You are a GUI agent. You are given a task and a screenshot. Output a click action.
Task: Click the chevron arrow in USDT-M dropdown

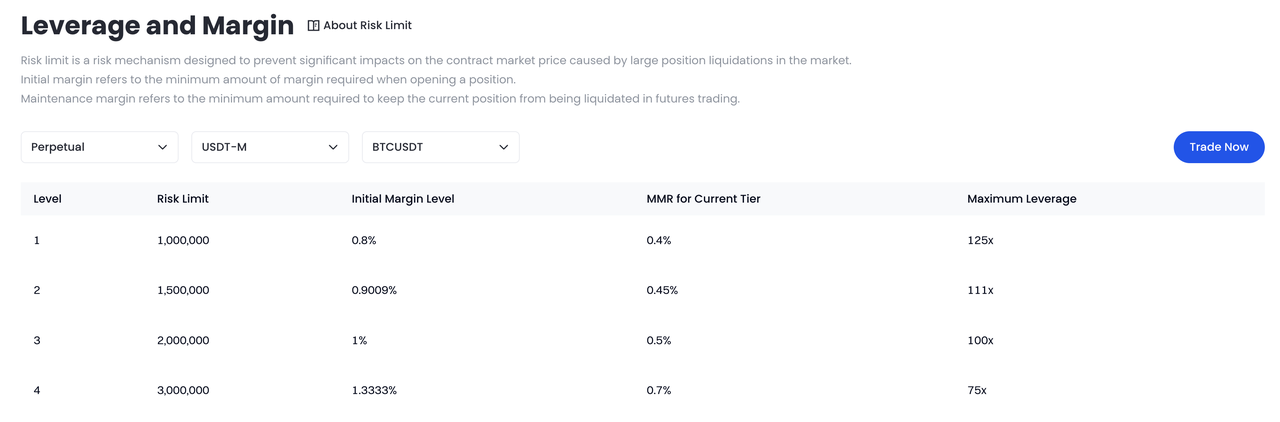333,147
